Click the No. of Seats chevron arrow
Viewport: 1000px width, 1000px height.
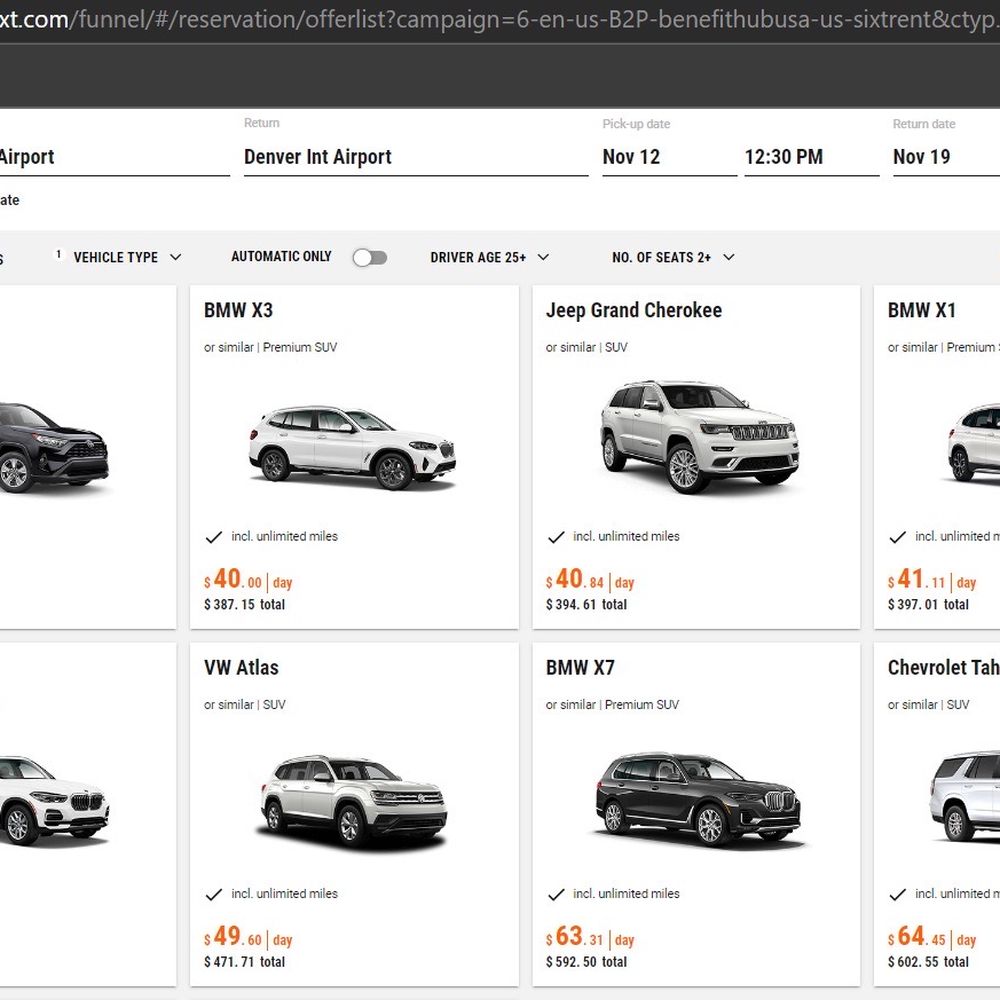tap(728, 257)
